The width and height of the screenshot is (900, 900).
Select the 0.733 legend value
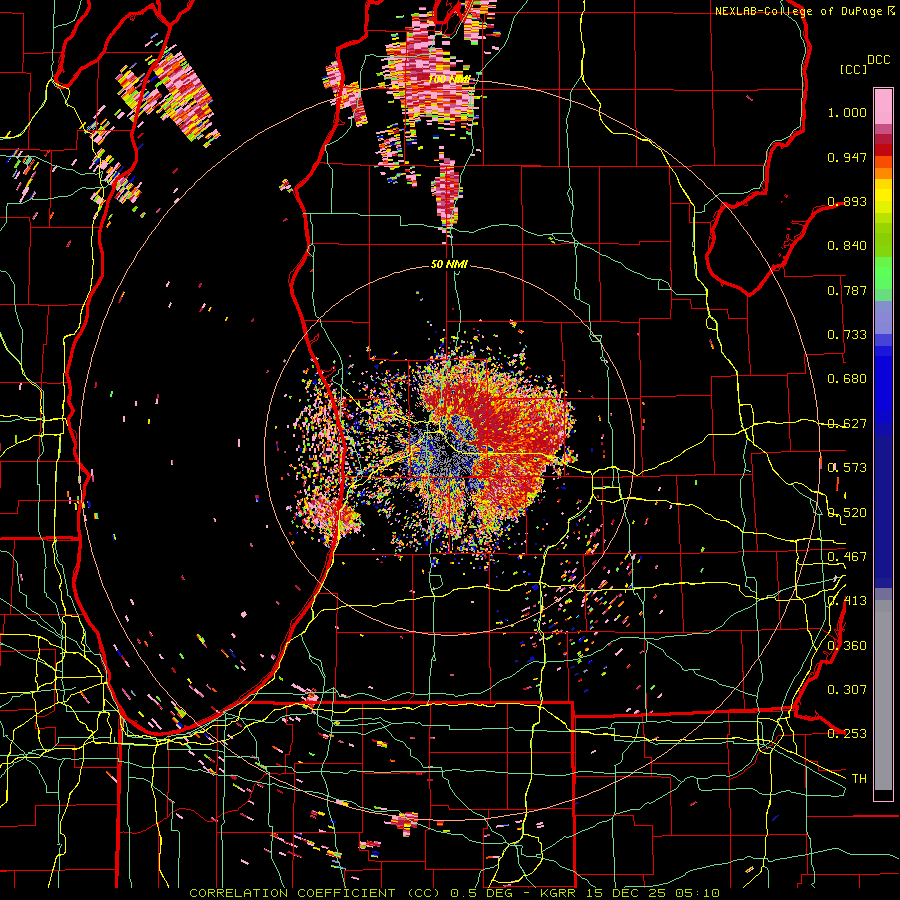pos(847,335)
